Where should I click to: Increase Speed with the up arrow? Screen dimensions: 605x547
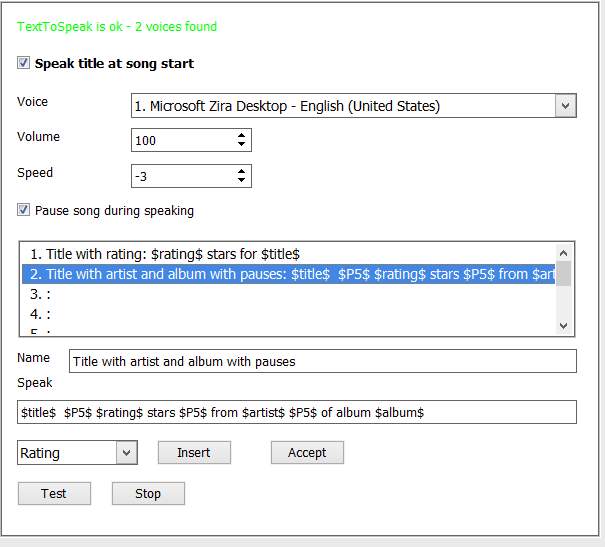[x=242, y=171]
